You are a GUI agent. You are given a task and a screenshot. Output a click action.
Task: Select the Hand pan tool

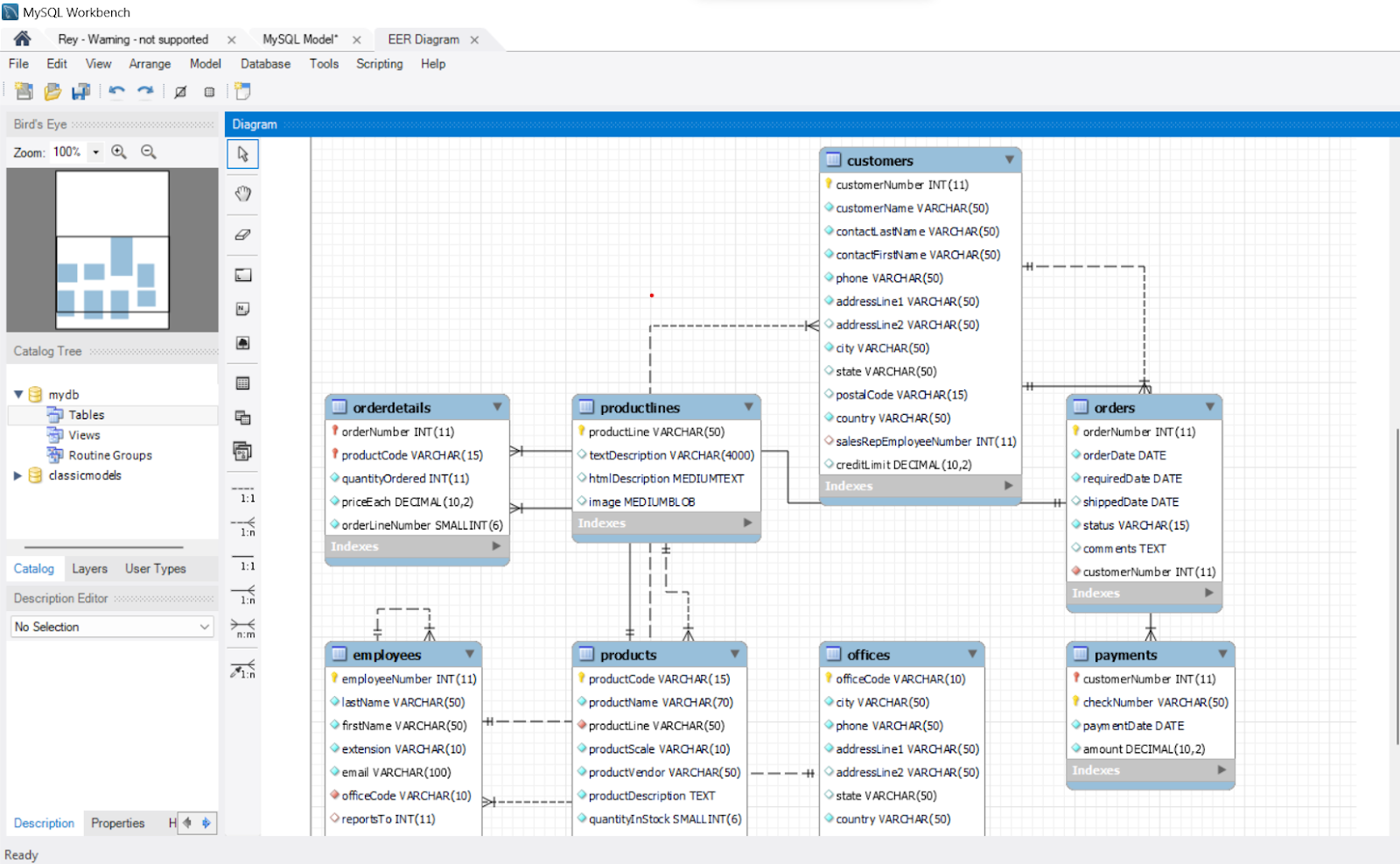[x=243, y=193]
